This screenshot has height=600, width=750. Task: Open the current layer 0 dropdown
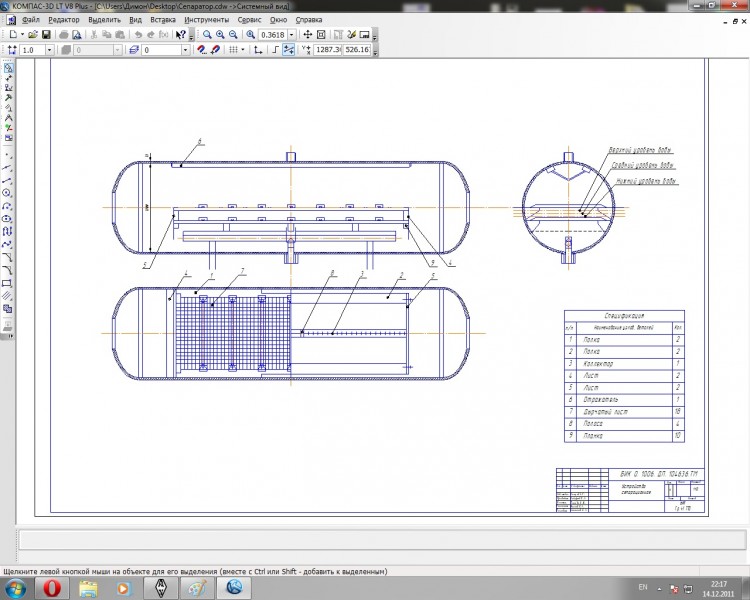point(185,50)
